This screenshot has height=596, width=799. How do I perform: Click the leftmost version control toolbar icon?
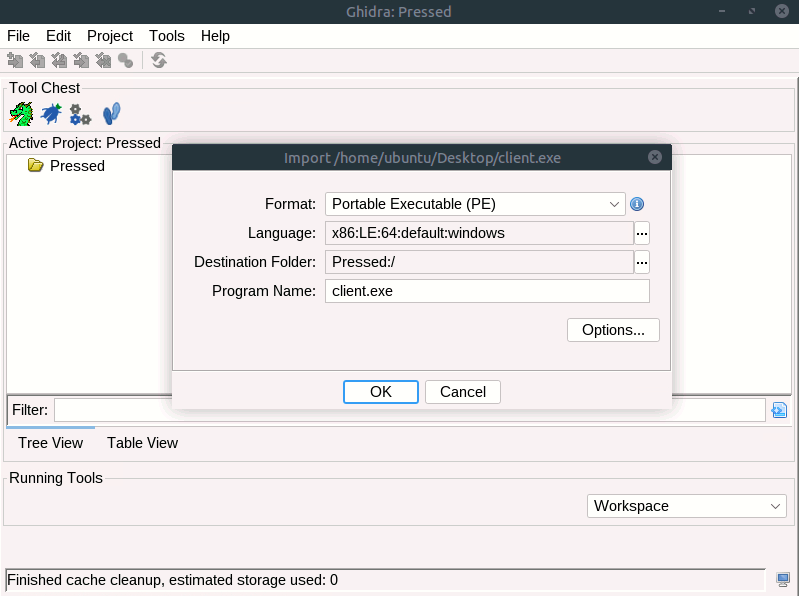coord(15,61)
